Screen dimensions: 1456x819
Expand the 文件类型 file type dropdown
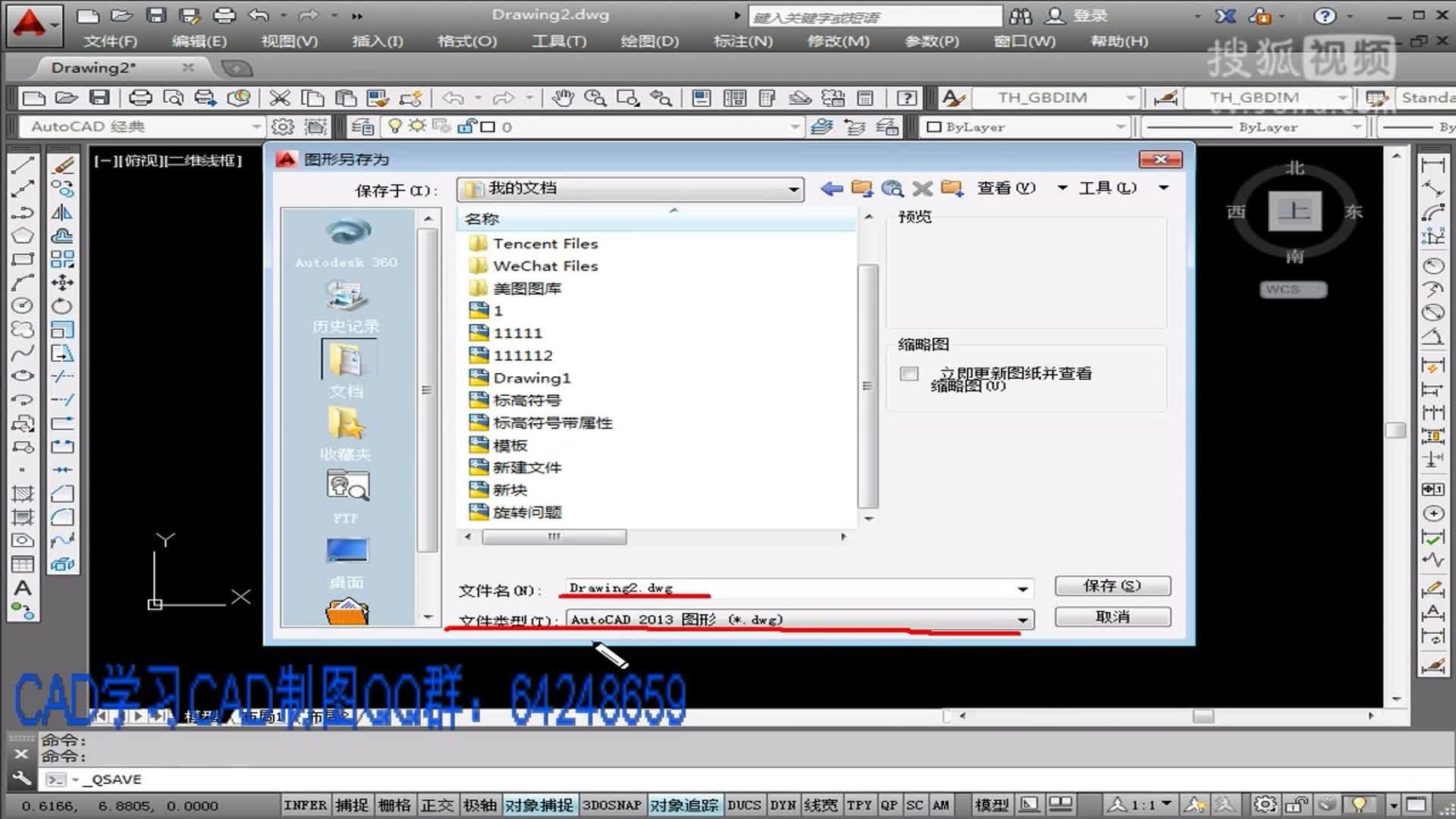(x=1022, y=620)
